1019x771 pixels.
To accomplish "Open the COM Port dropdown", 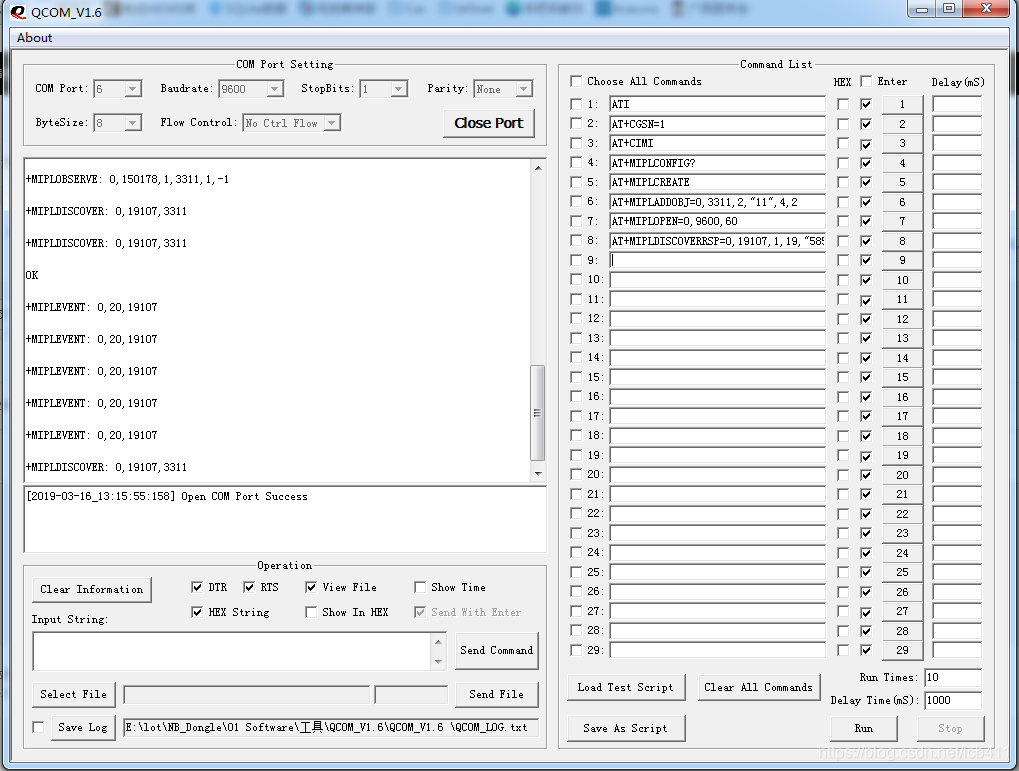I will (x=133, y=88).
